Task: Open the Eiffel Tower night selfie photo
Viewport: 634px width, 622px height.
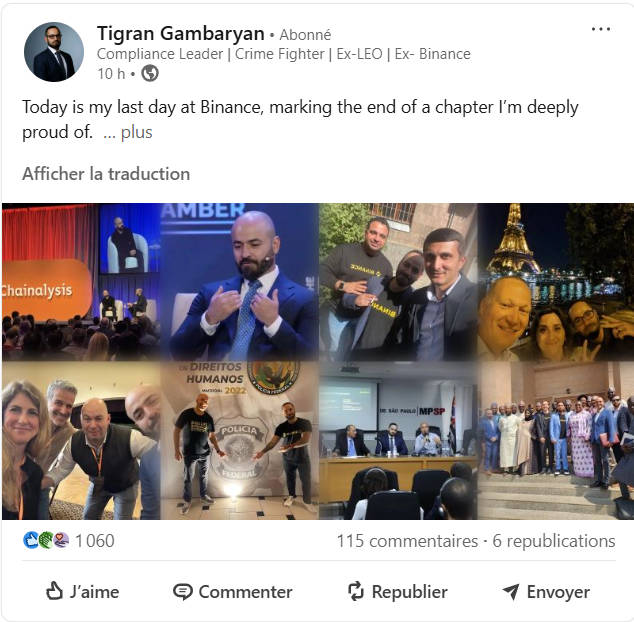Action: [x=556, y=282]
